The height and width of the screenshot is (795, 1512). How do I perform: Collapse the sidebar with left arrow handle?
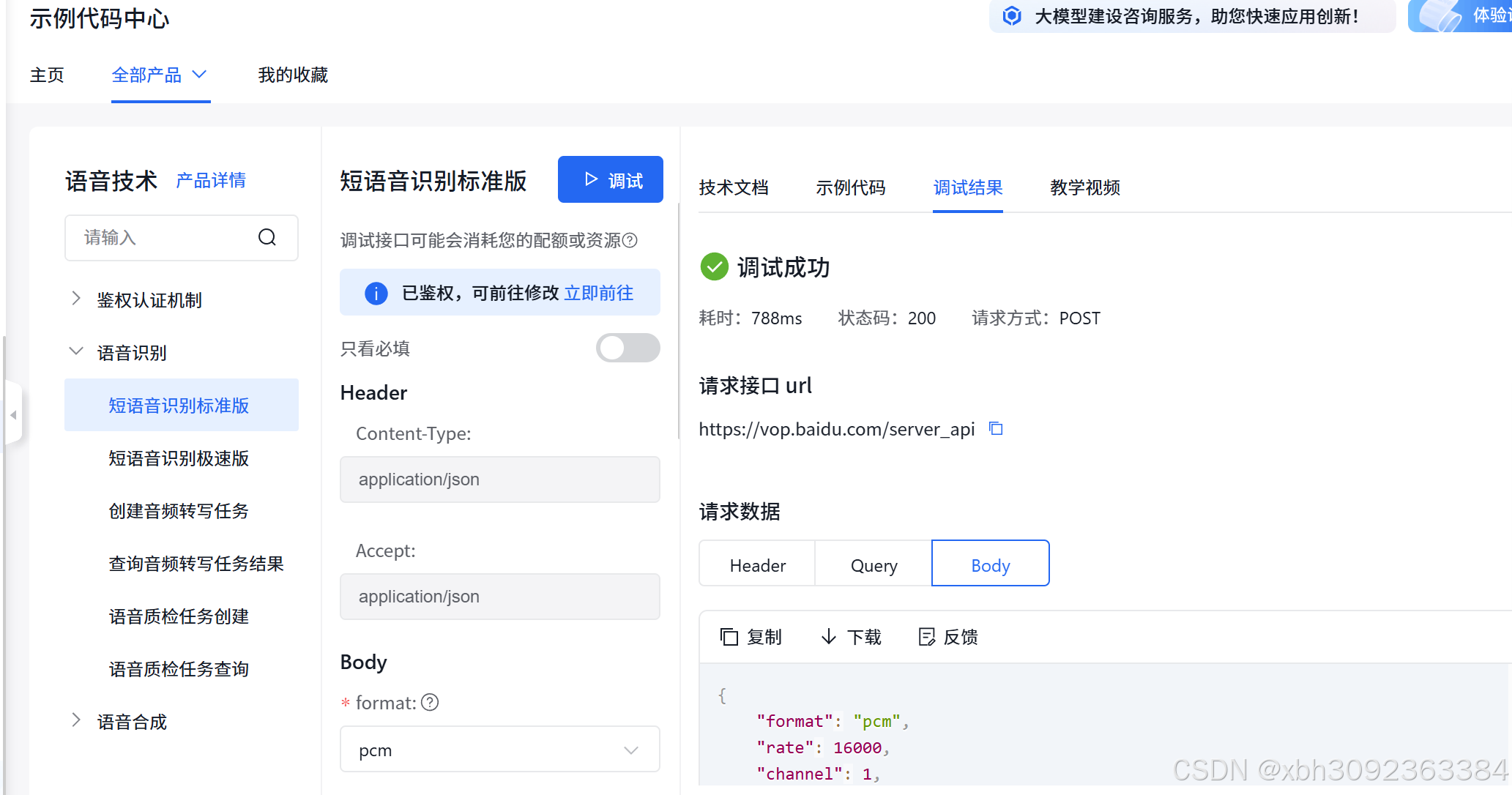13,415
